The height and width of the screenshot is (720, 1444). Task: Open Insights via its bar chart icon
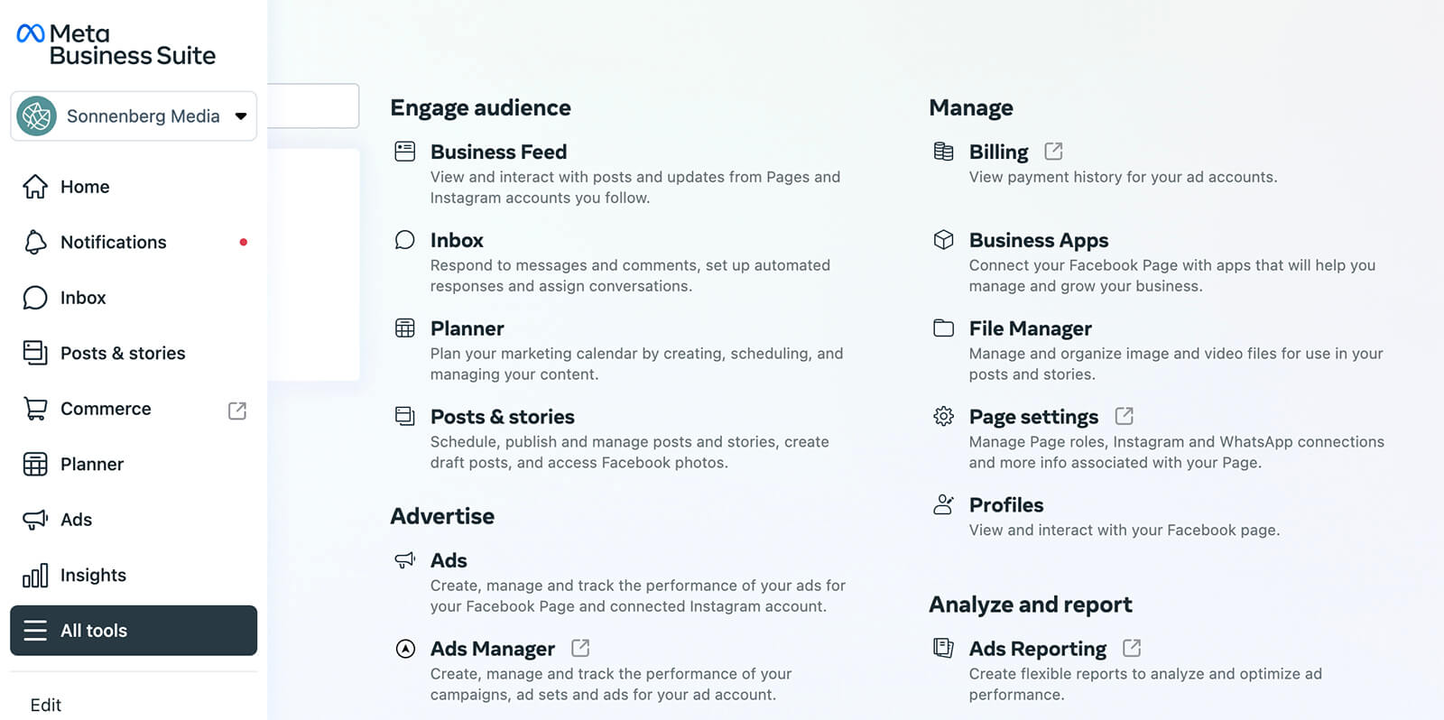[x=35, y=574]
